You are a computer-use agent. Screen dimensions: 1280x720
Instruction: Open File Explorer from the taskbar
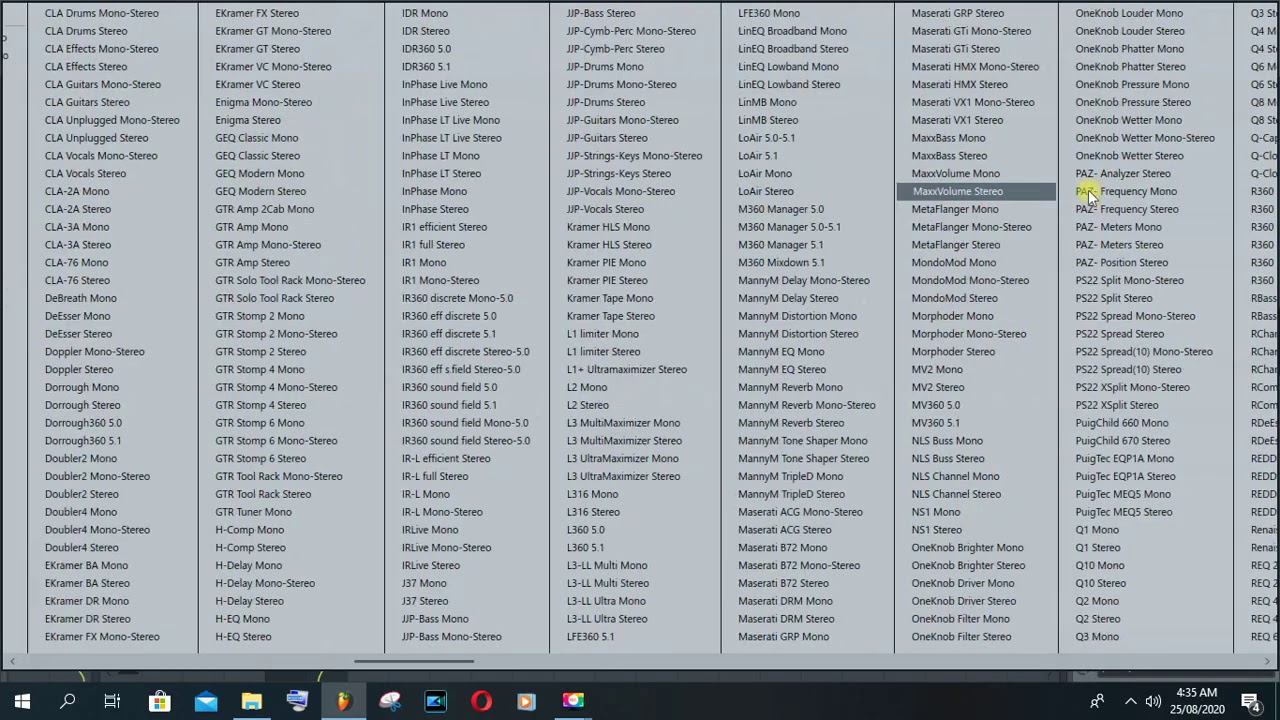[251, 701]
